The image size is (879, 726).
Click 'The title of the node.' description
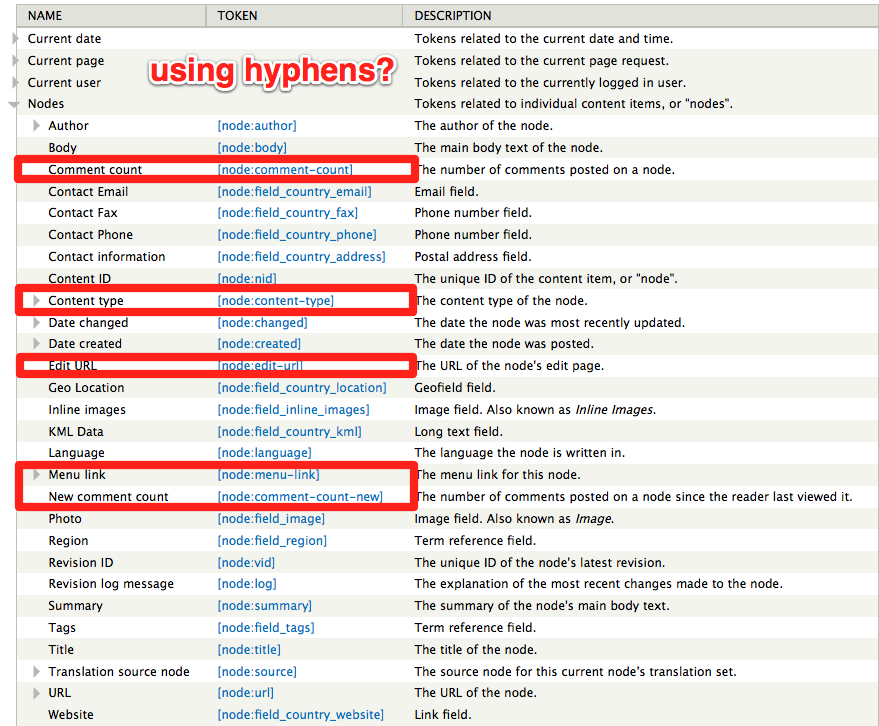pyautogui.click(x=475, y=649)
